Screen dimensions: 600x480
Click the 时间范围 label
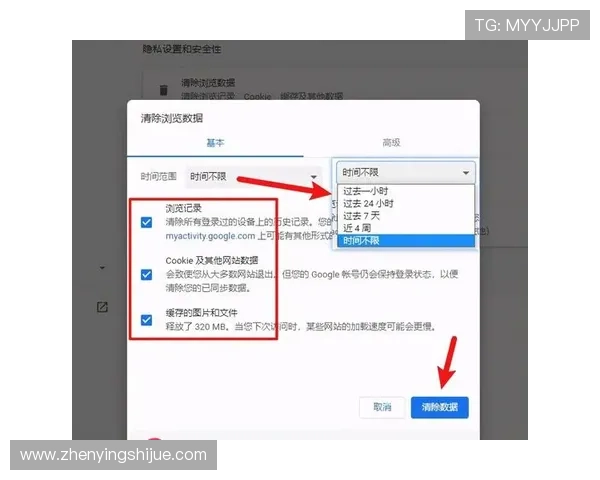tap(158, 176)
